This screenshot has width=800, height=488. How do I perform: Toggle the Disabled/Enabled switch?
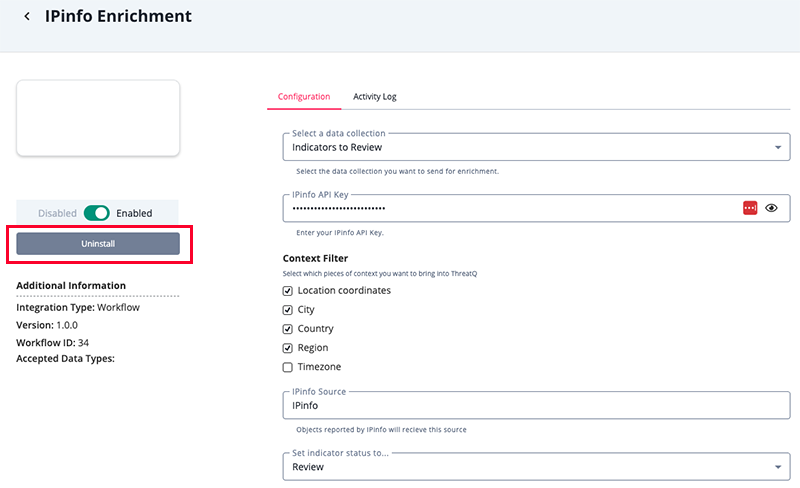tap(96, 213)
